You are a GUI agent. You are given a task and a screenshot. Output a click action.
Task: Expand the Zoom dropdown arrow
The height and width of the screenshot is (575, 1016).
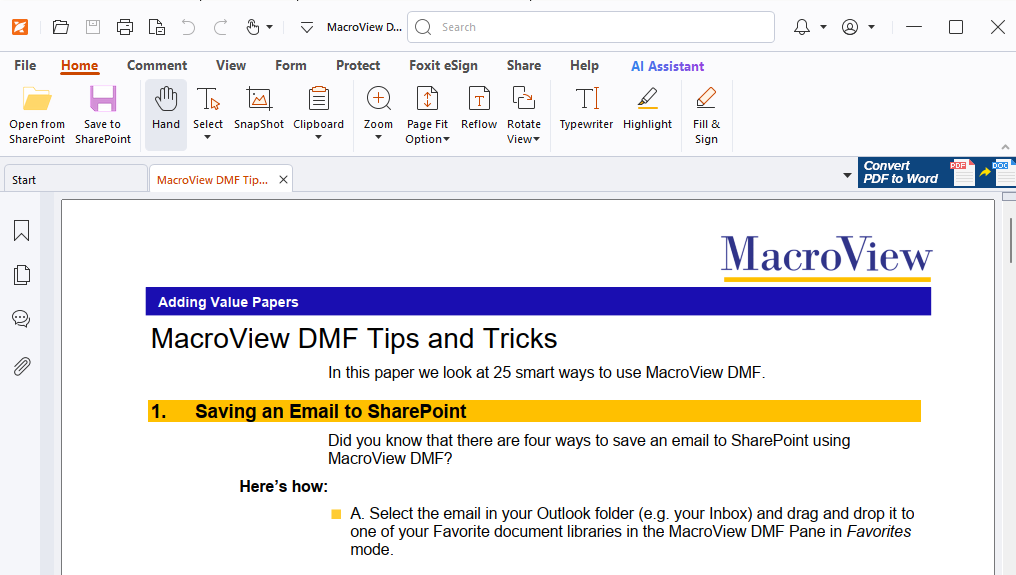[378, 137]
